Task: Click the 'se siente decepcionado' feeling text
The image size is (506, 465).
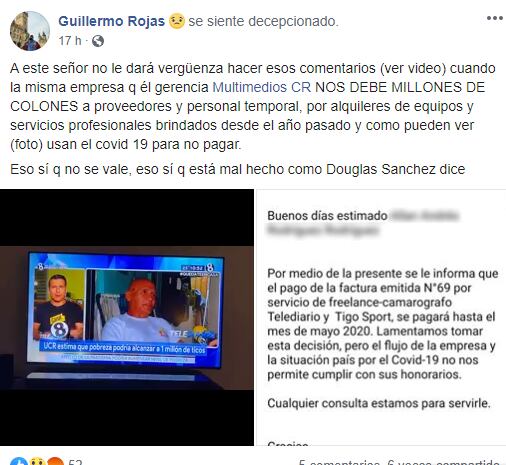Action: click(263, 21)
